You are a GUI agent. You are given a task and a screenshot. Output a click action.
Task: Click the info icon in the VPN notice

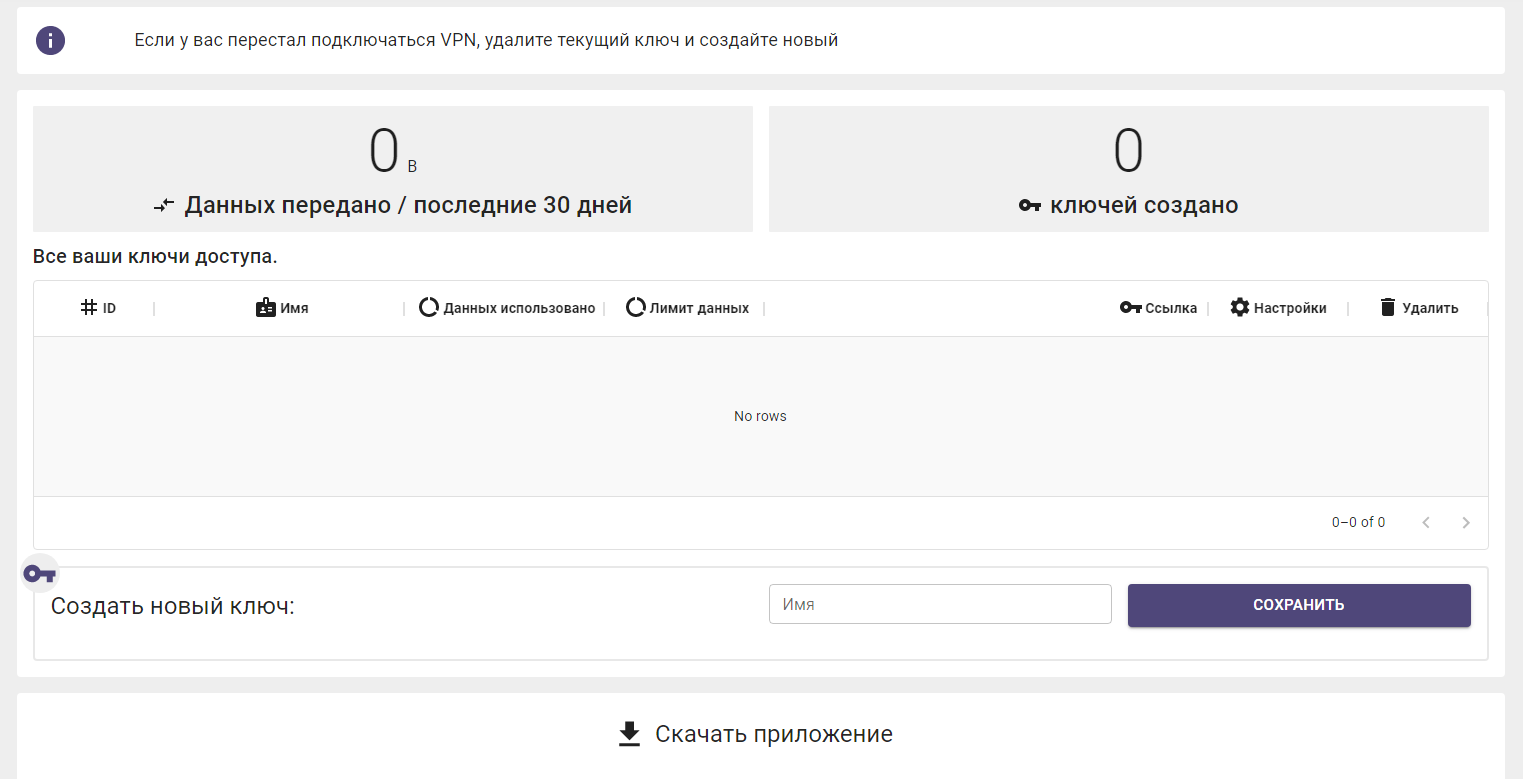pyautogui.click(x=50, y=40)
